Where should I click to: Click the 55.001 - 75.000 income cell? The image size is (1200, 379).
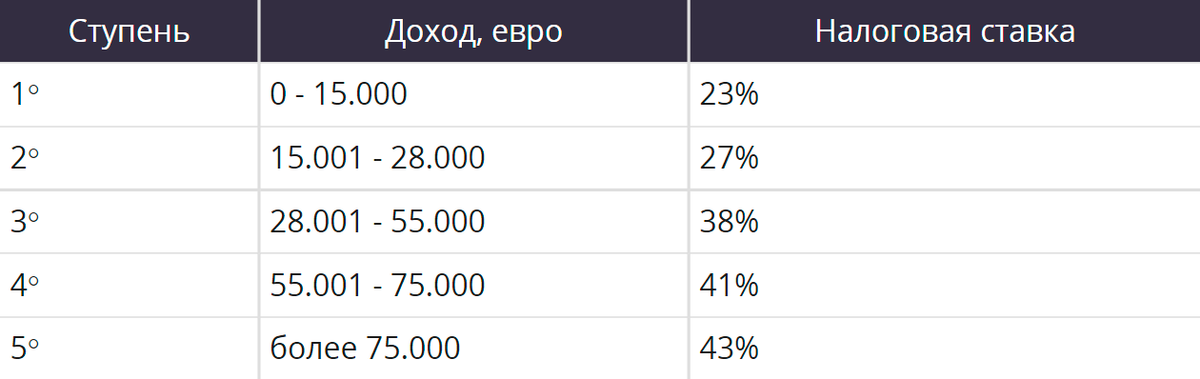coord(473,285)
